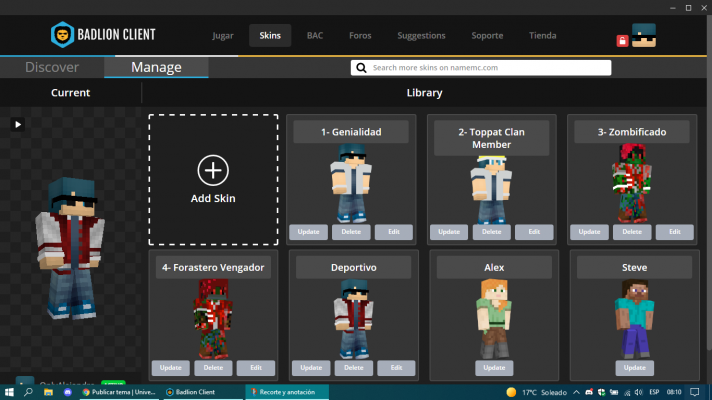
Task: Delete the 1- Genialidad skin
Action: (351, 232)
